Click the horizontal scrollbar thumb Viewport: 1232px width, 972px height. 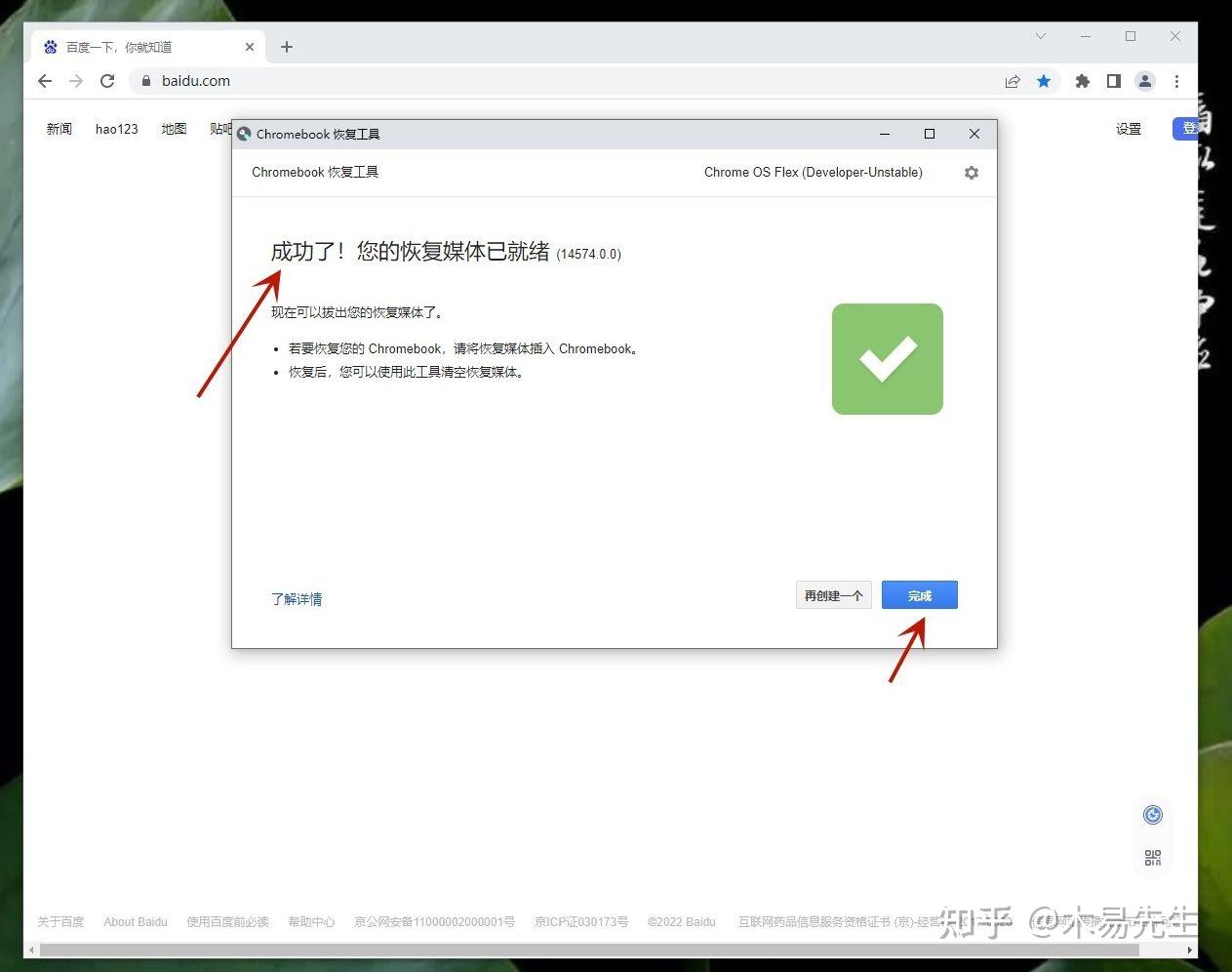tap(588, 950)
